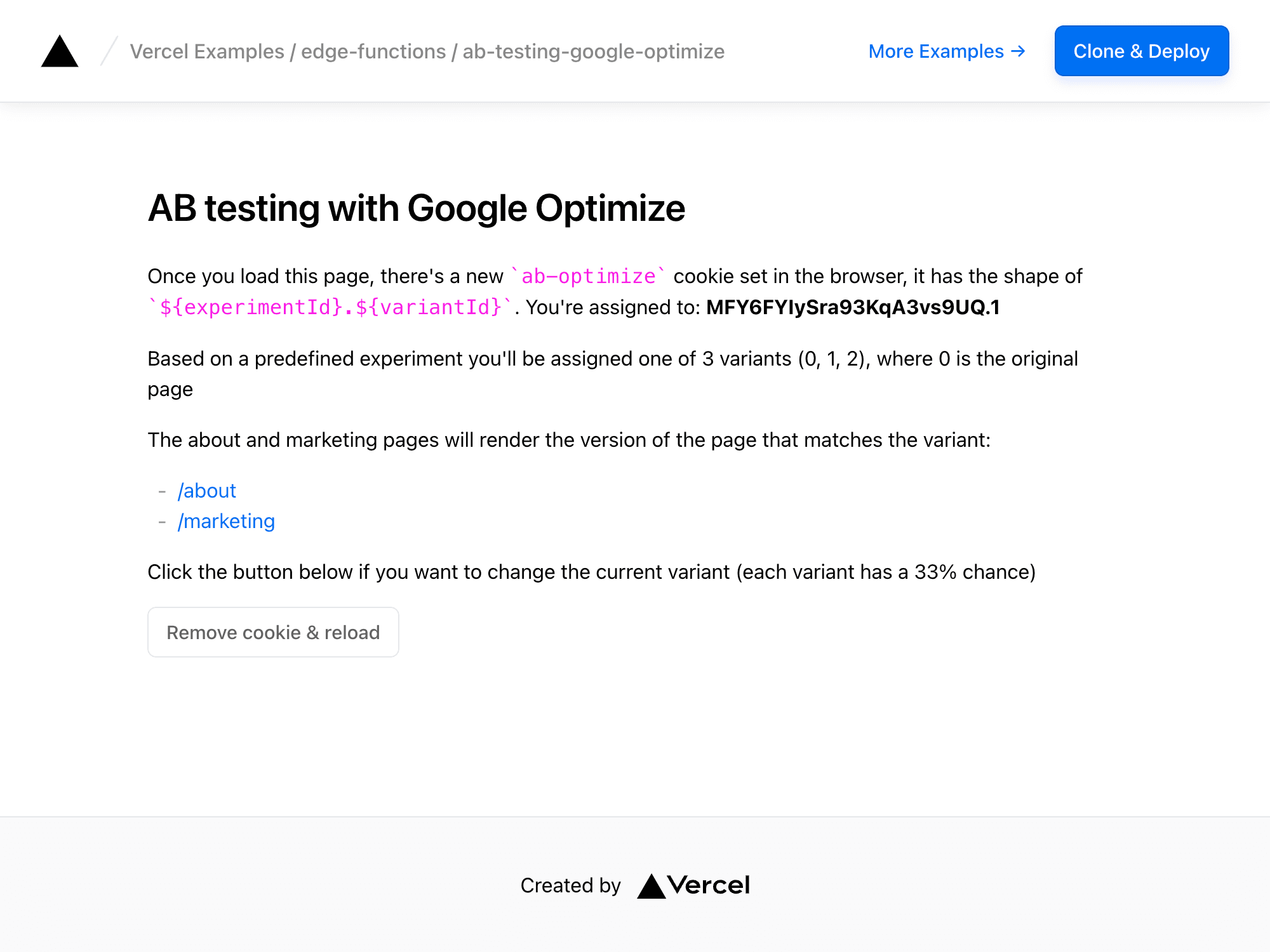The height and width of the screenshot is (952, 1270).
Task: Click the experimentId.variantId code snippet
Action: pos(330,307)
